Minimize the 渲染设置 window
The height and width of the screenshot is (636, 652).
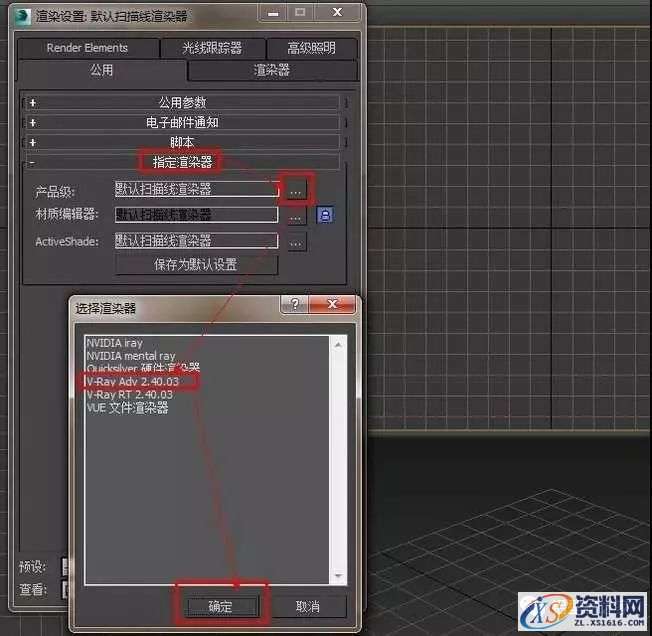(x=273, y=13)
